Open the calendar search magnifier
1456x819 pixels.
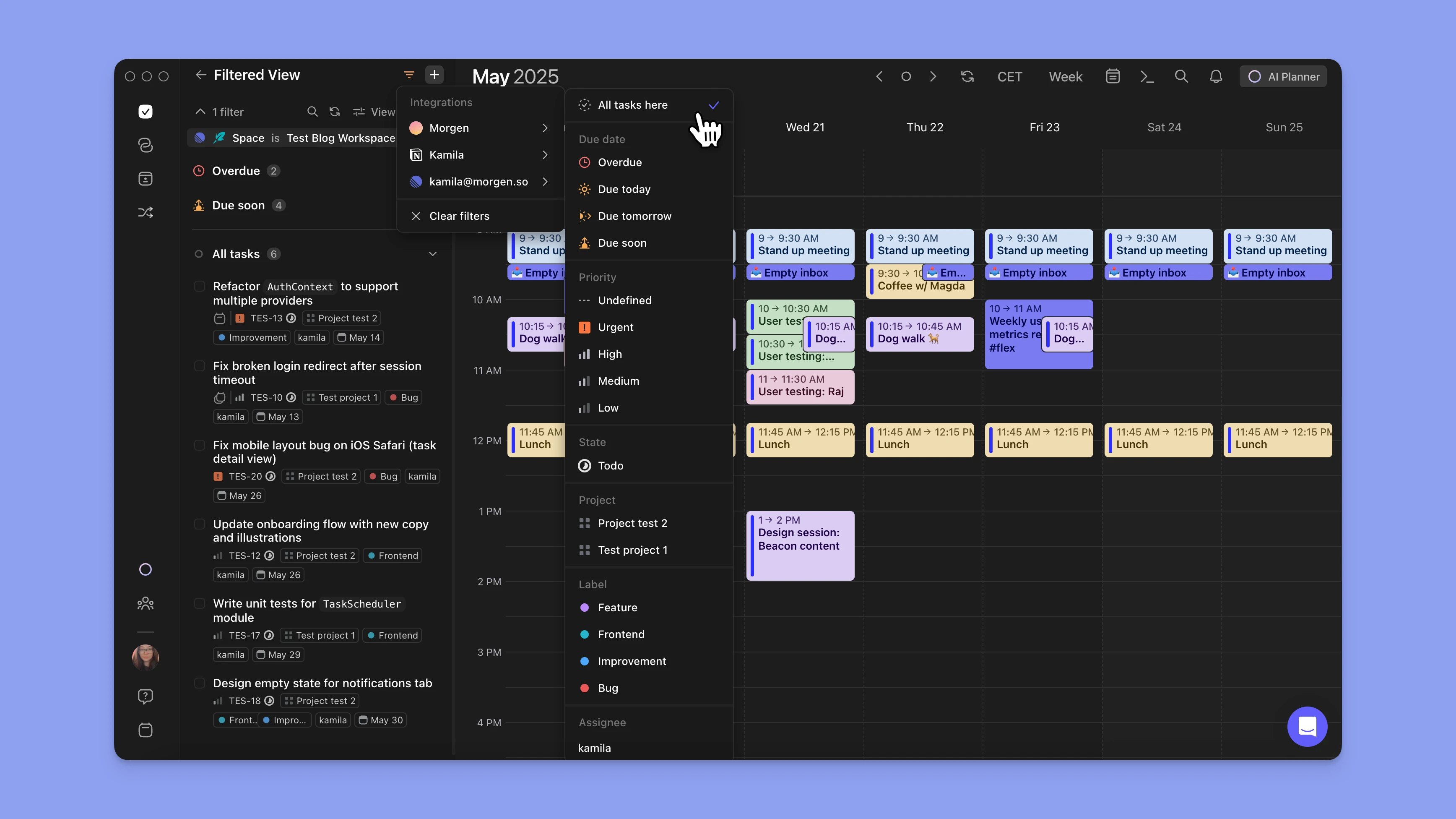(x=1181, y=76)
